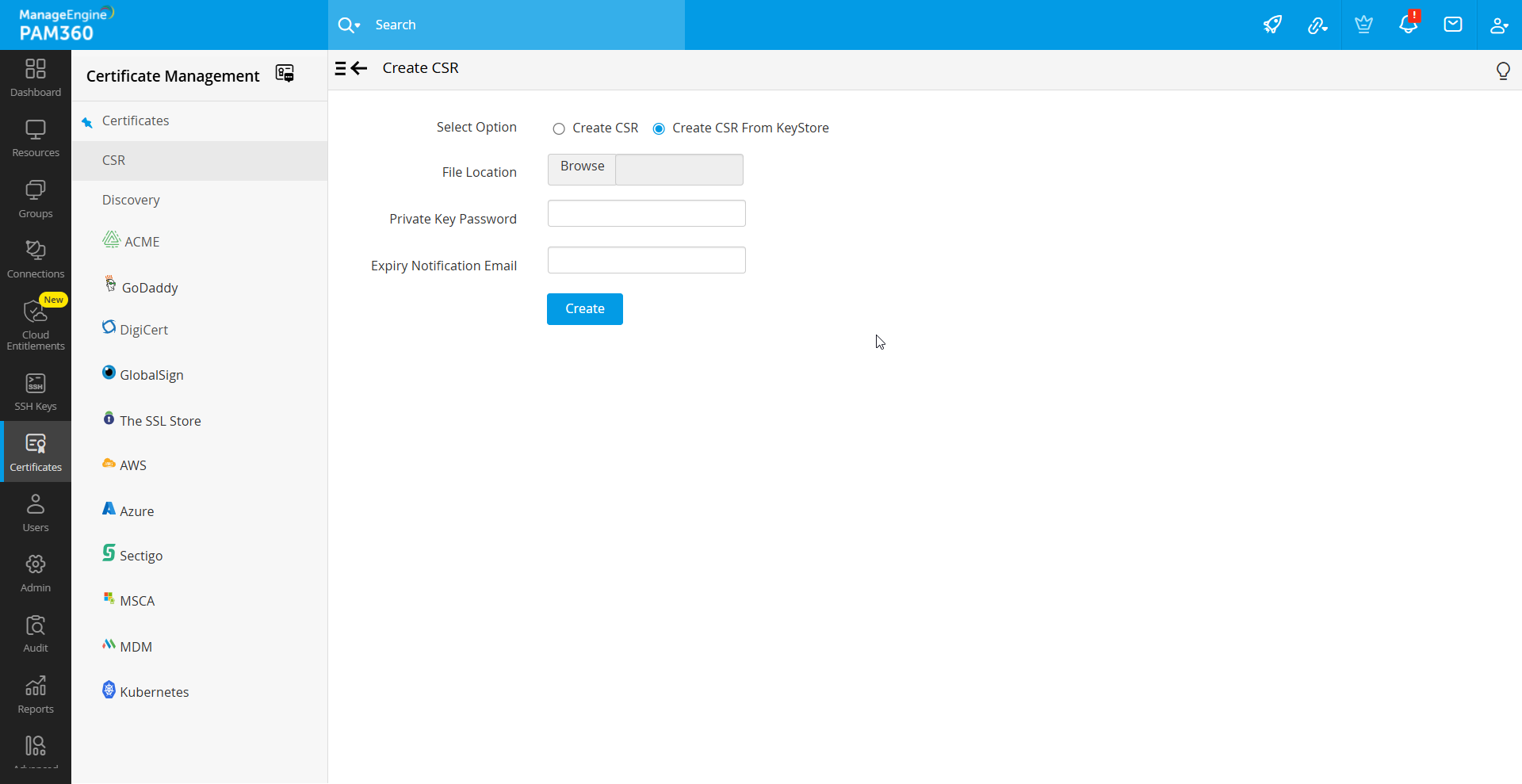Screen dimensions: 1522x784
Task: Go to SSH Keys
Action: pos(36,392)
